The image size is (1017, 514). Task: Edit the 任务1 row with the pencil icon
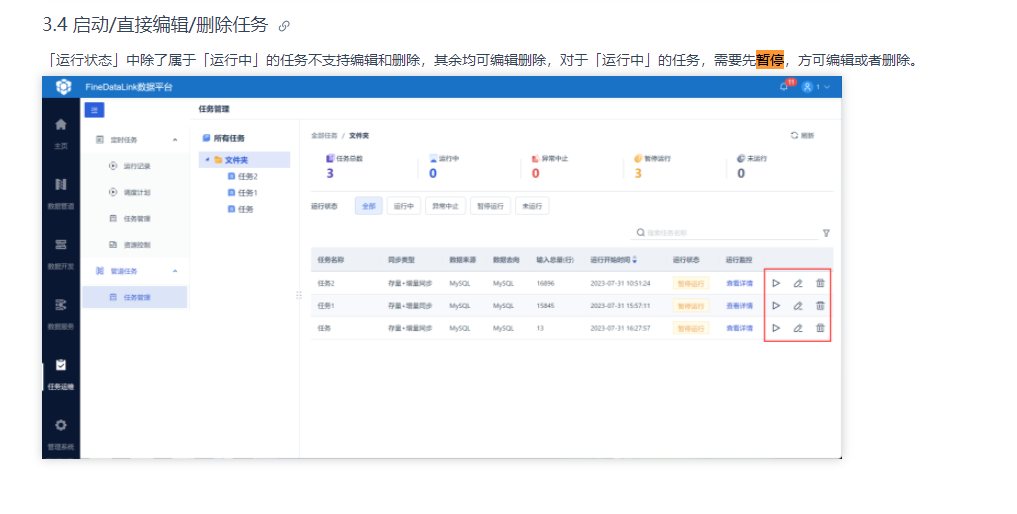tap(798, 306)
